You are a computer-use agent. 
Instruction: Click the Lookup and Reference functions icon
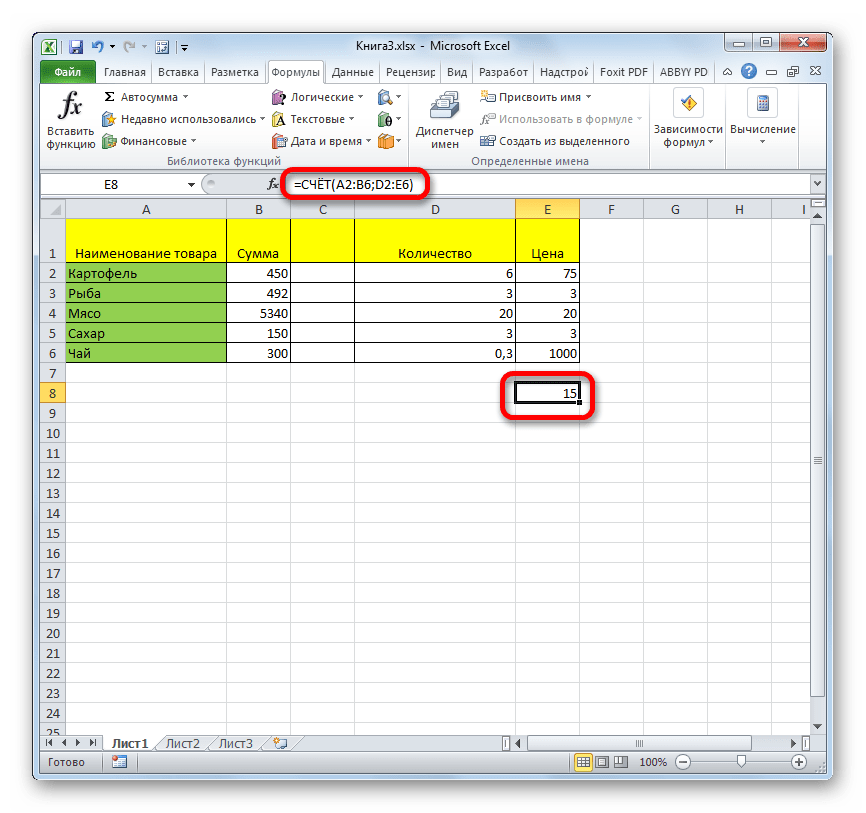coord(385,97)
